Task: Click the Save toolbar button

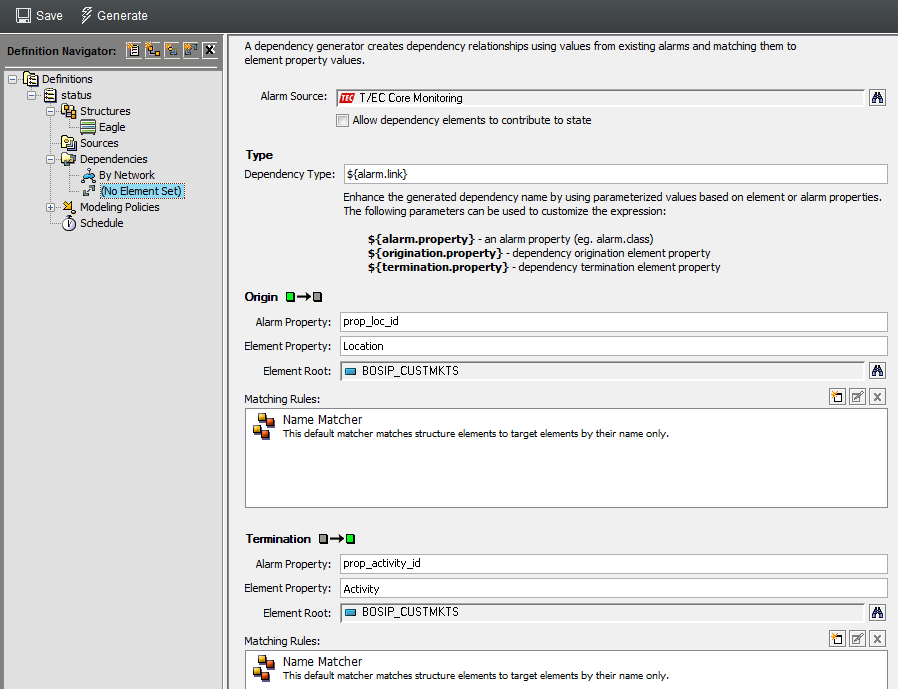Action: pyautogui.click(x=39, y=15)
